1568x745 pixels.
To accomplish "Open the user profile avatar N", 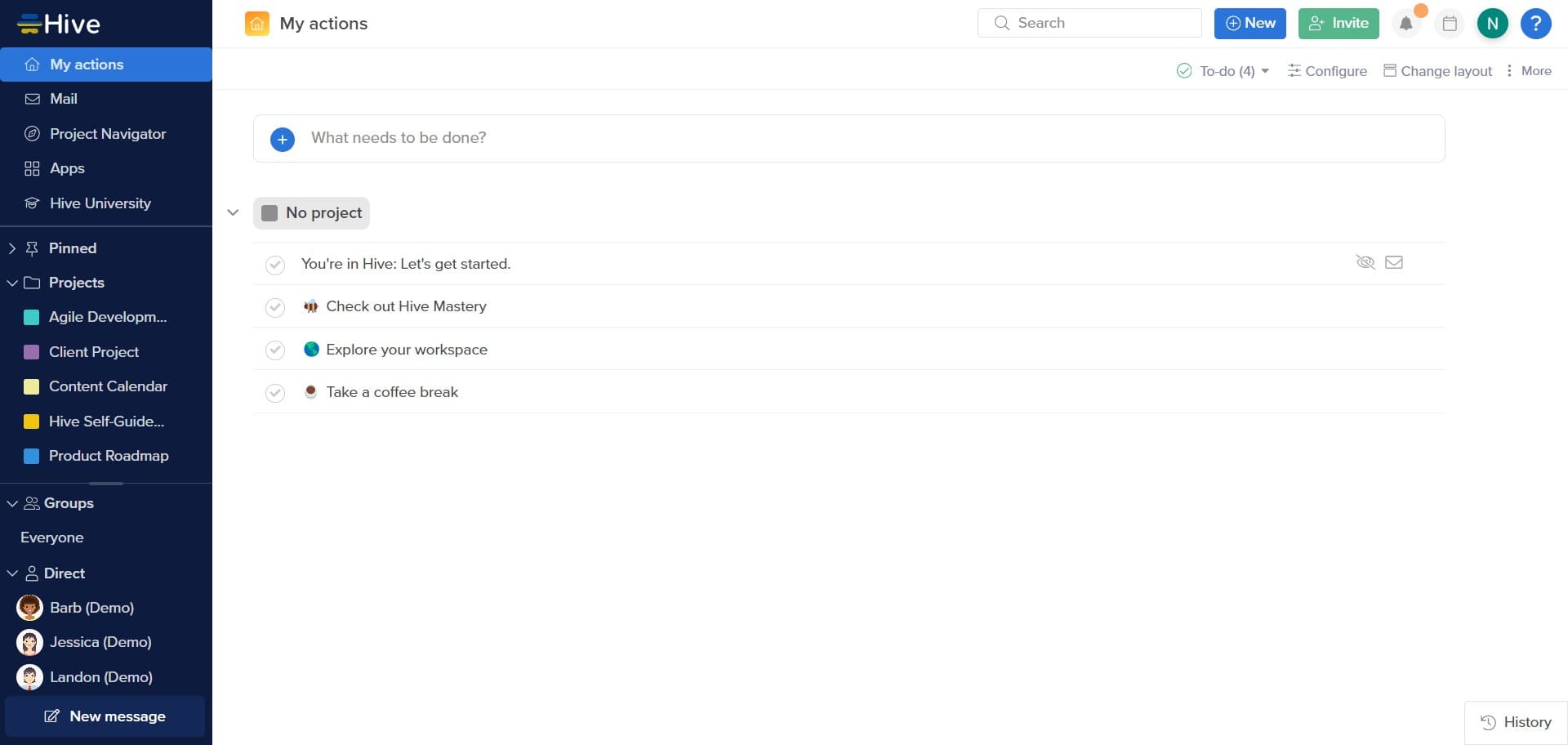I will tap(1492, 24).
